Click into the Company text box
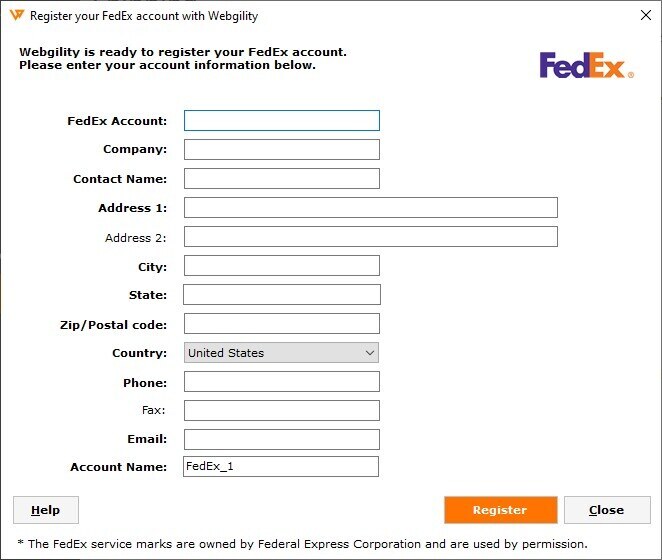662x560 pixels. (282, 150)
